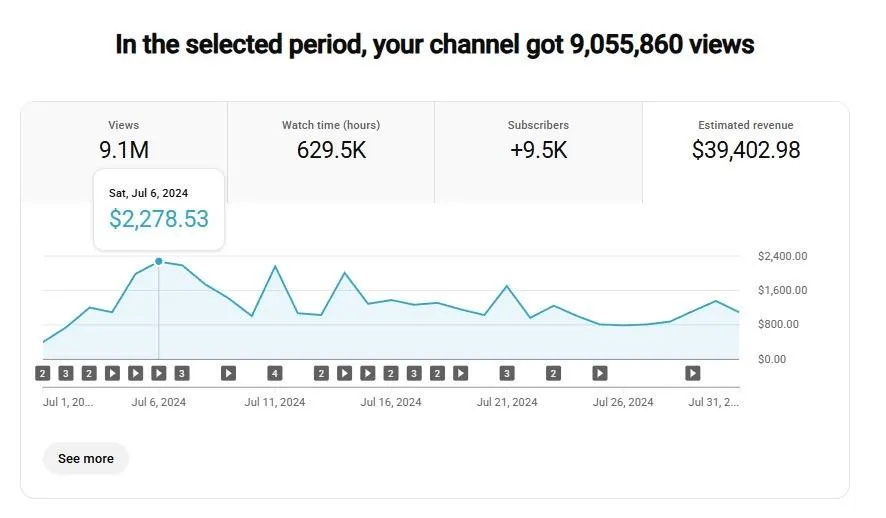Show the Subscribers tab

coord(538,141)
